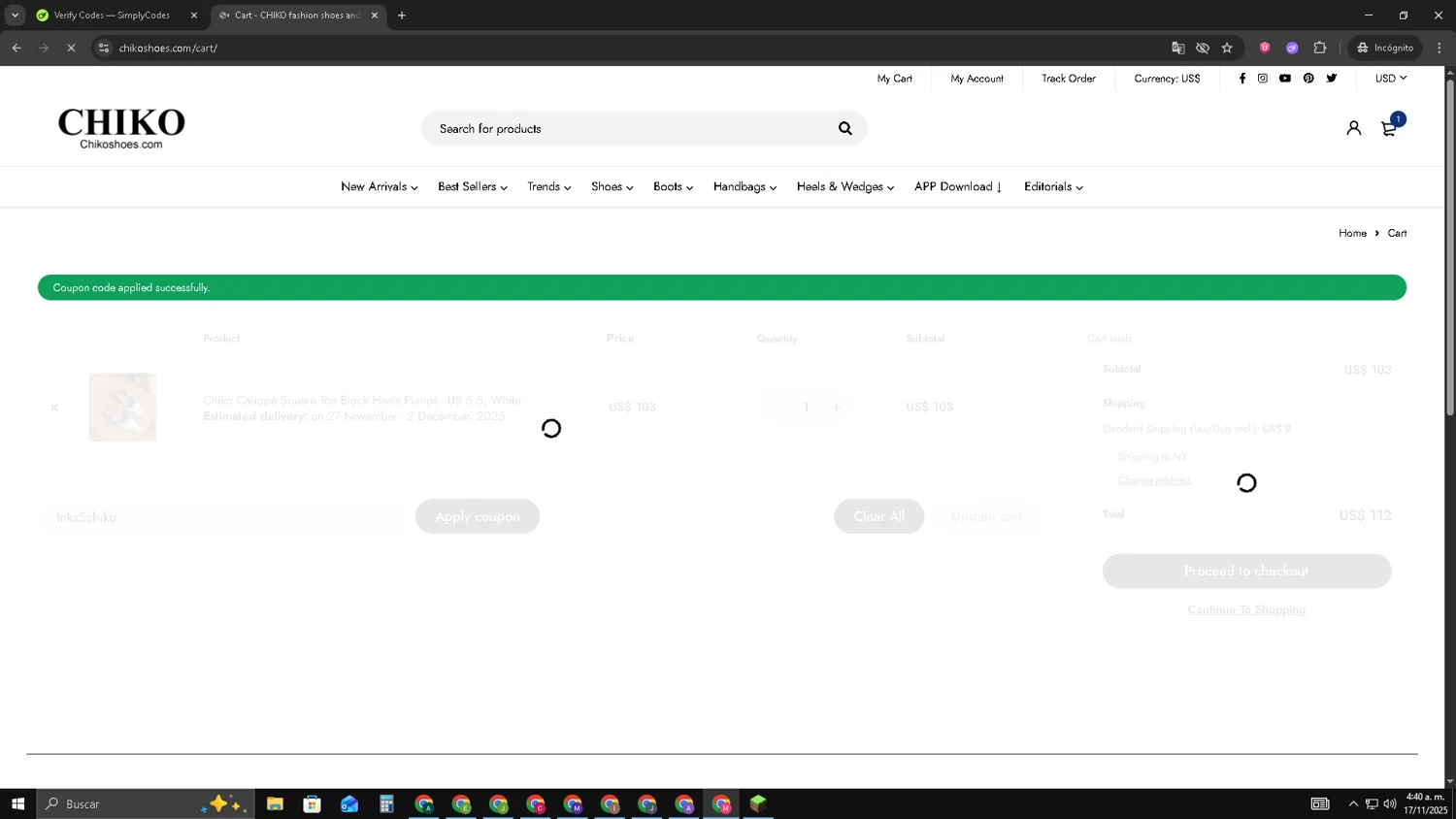Open My Account link
The height and width of the screenshot is (819, 1456).
976,79
